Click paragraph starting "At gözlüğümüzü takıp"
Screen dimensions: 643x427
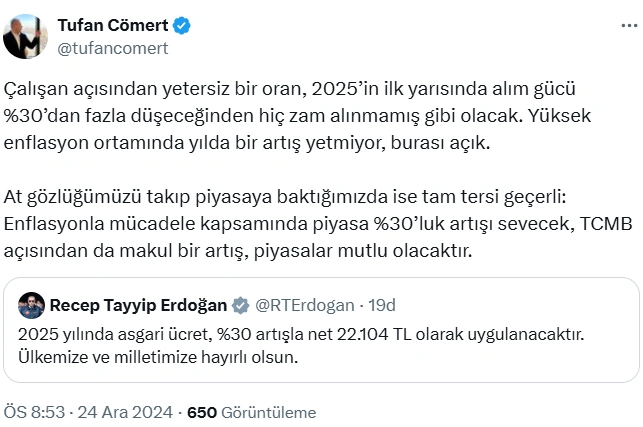pyautogui.click(x=318, y=221)
